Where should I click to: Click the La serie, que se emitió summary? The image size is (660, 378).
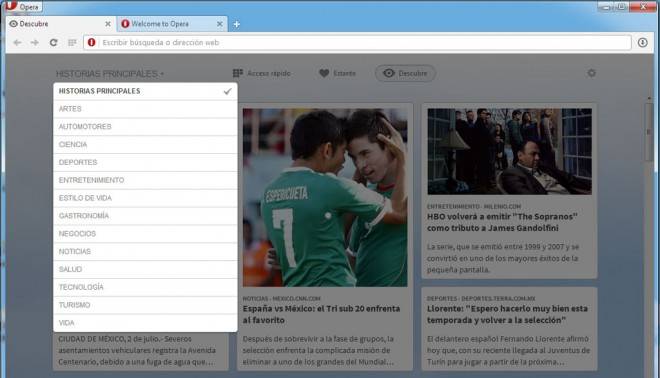(503, 258)
